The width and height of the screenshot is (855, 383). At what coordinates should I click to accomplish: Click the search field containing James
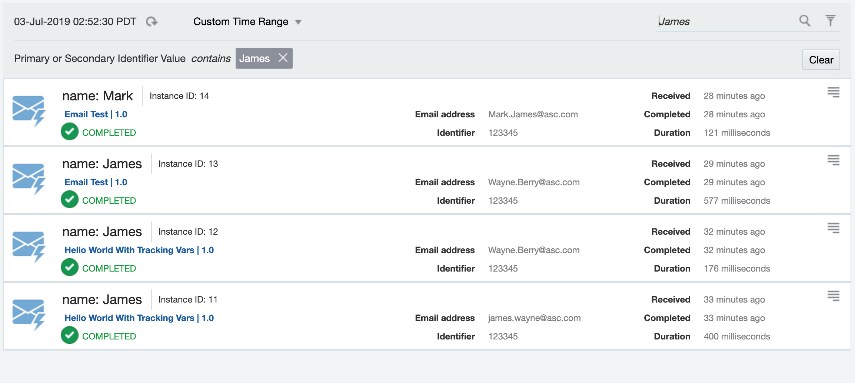coord(724,21)
